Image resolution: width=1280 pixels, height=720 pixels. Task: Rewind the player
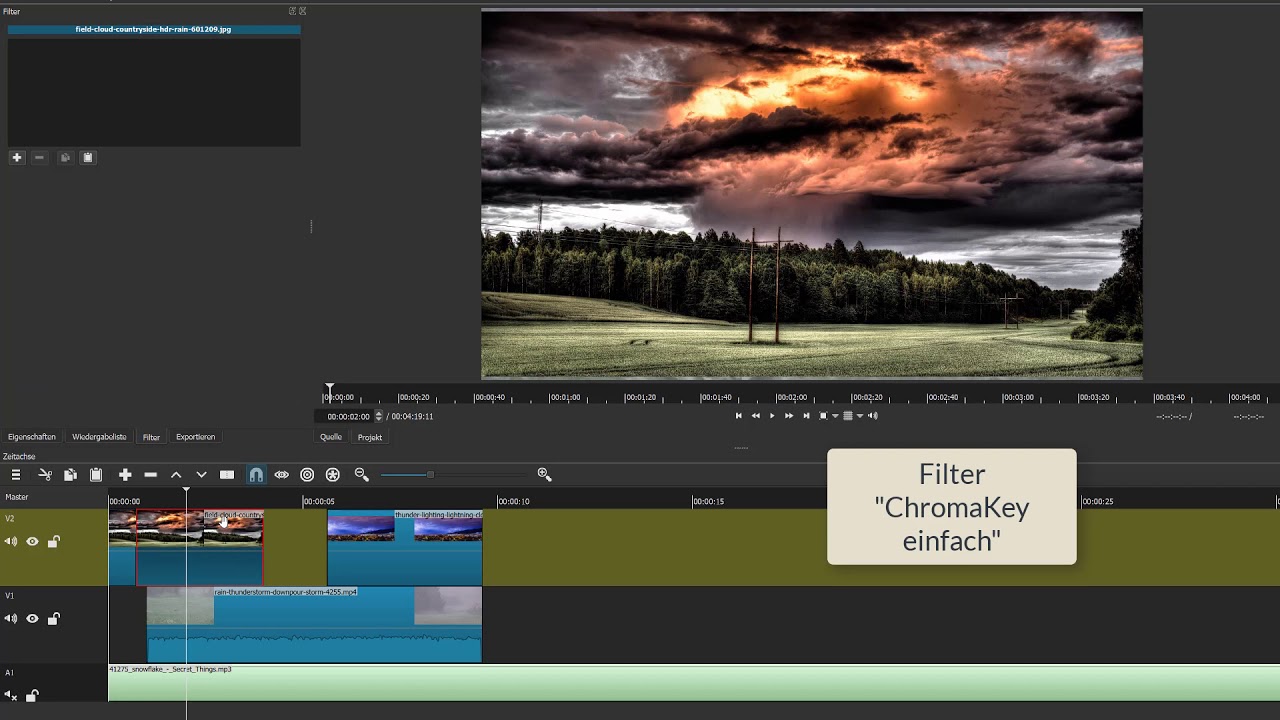click(x=756, y=416)
